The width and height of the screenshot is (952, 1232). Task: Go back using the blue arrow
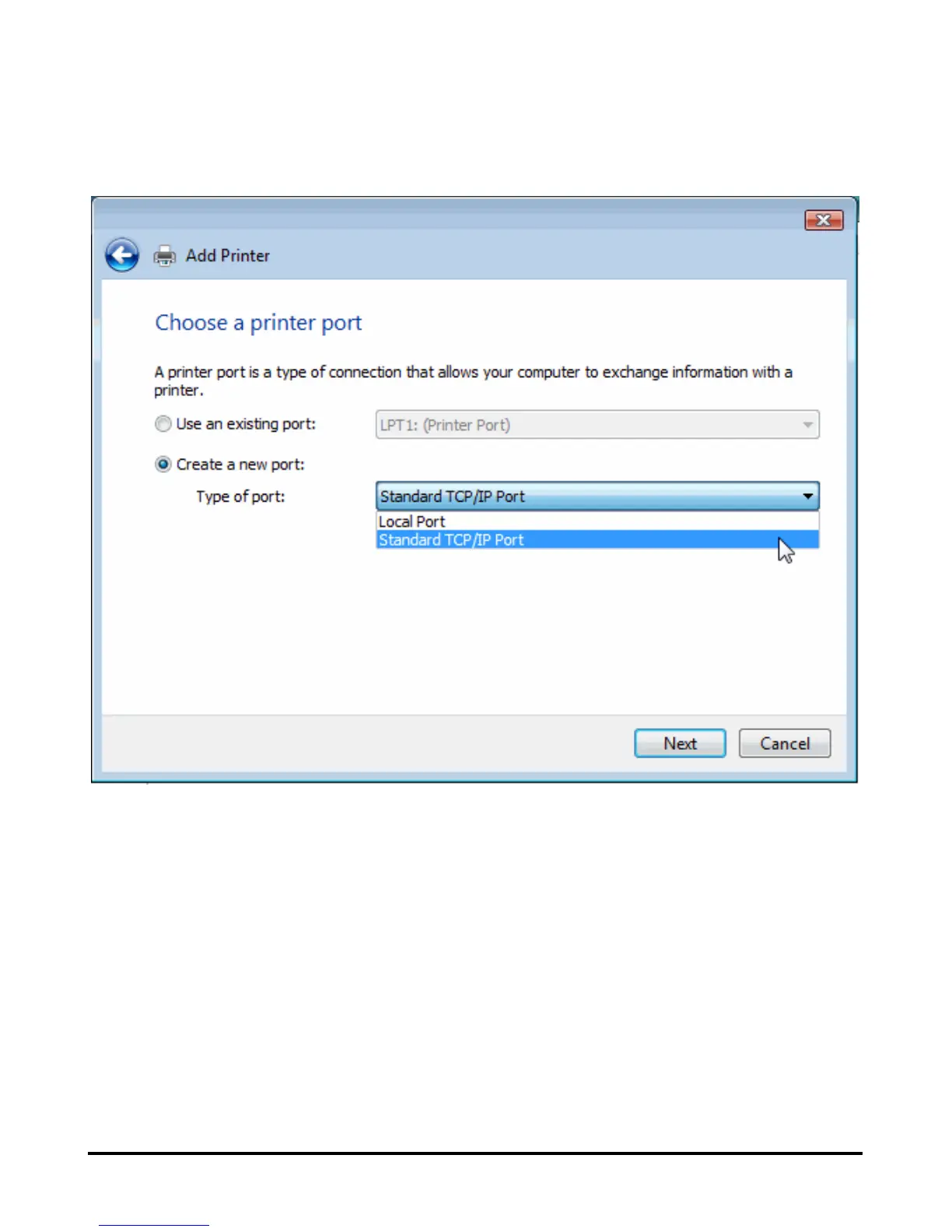122,255
